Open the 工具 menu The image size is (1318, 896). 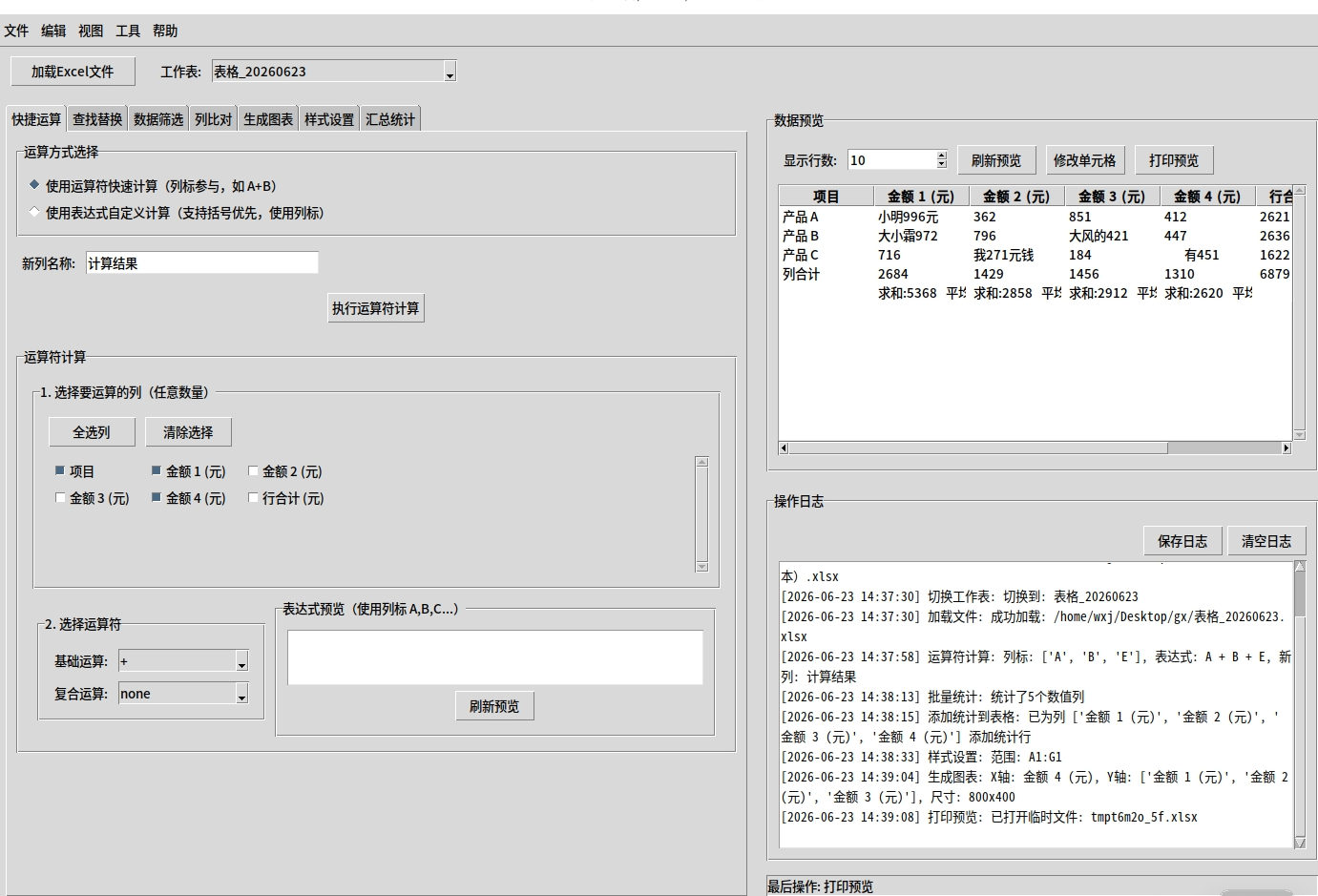point(128,31)
